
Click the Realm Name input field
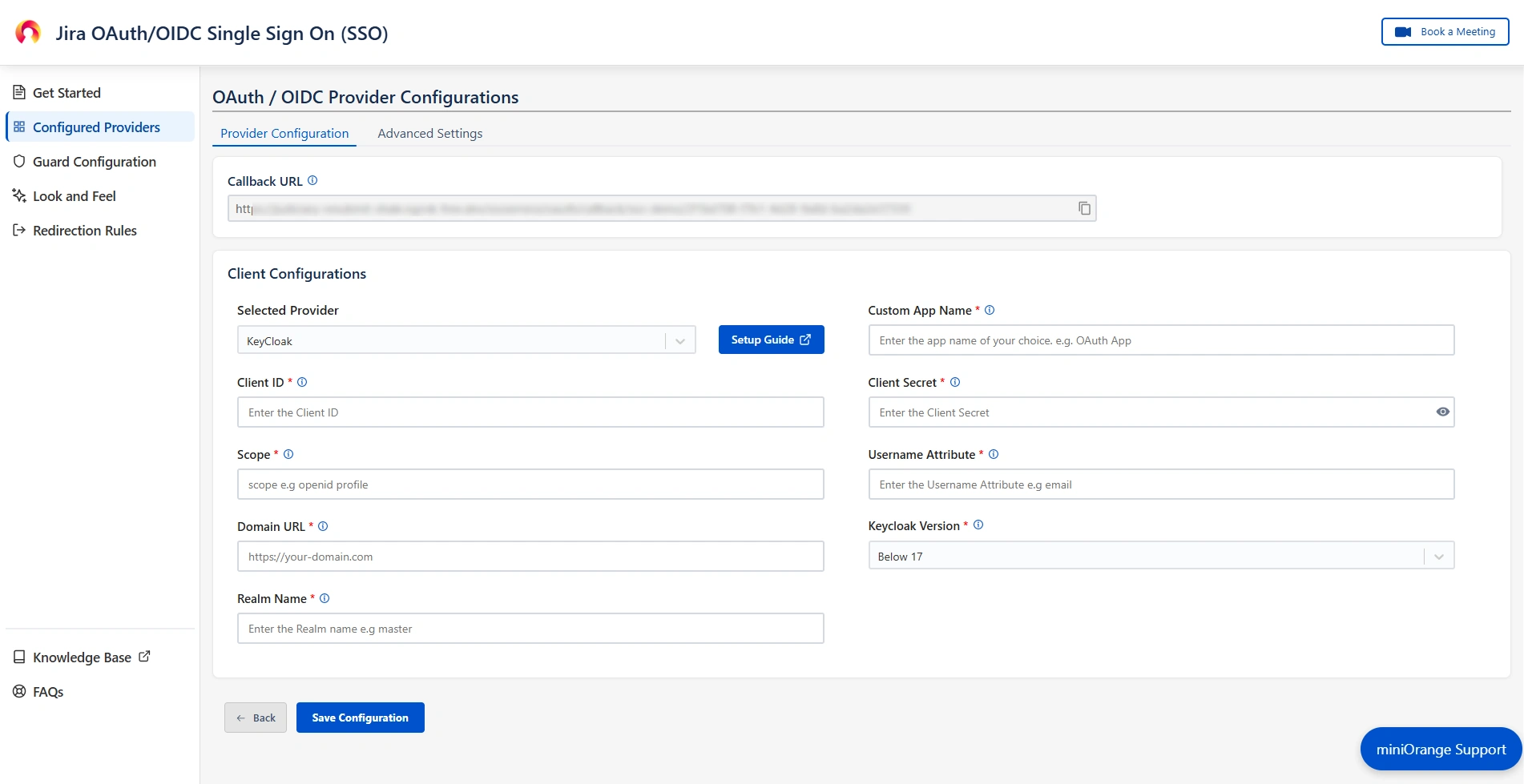[530, 628]
